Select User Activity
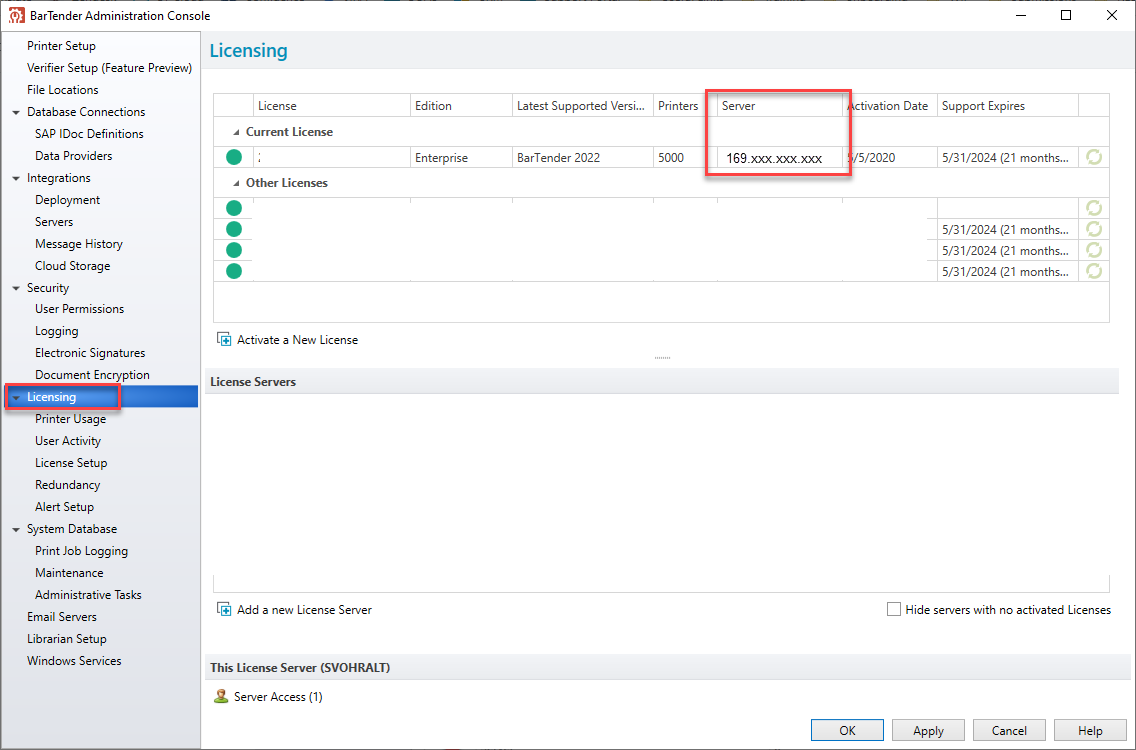This screenshot has width=1136, height=750. (68, 441)
